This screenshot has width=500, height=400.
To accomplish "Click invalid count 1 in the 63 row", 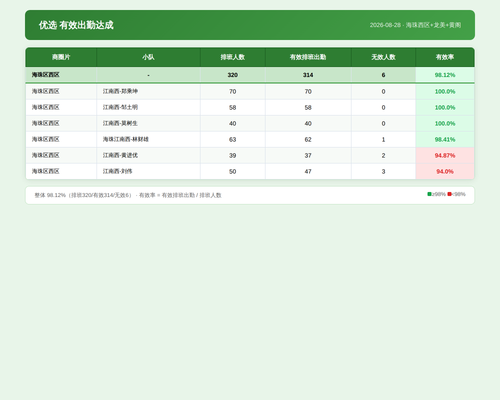I will coord(383,139).
